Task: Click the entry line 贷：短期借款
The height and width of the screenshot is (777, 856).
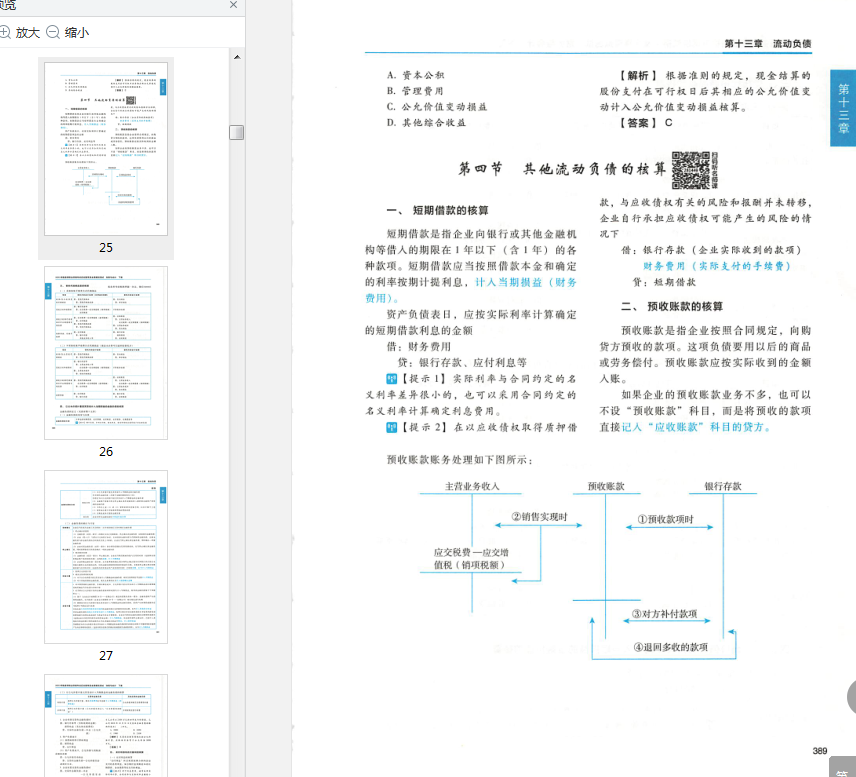Action: 664,282
